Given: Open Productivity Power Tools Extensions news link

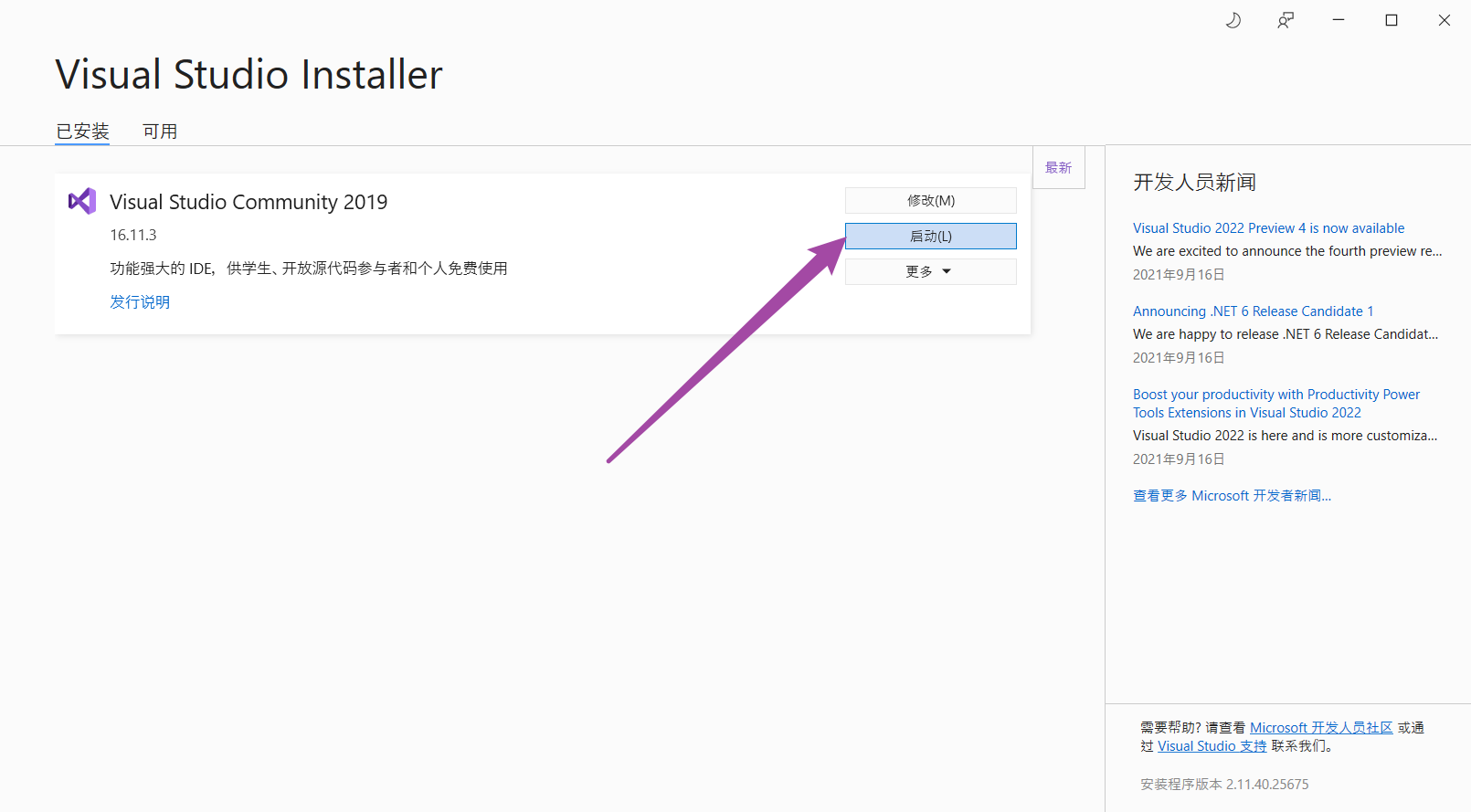Looking at the screenshot, I should 1276,404.
